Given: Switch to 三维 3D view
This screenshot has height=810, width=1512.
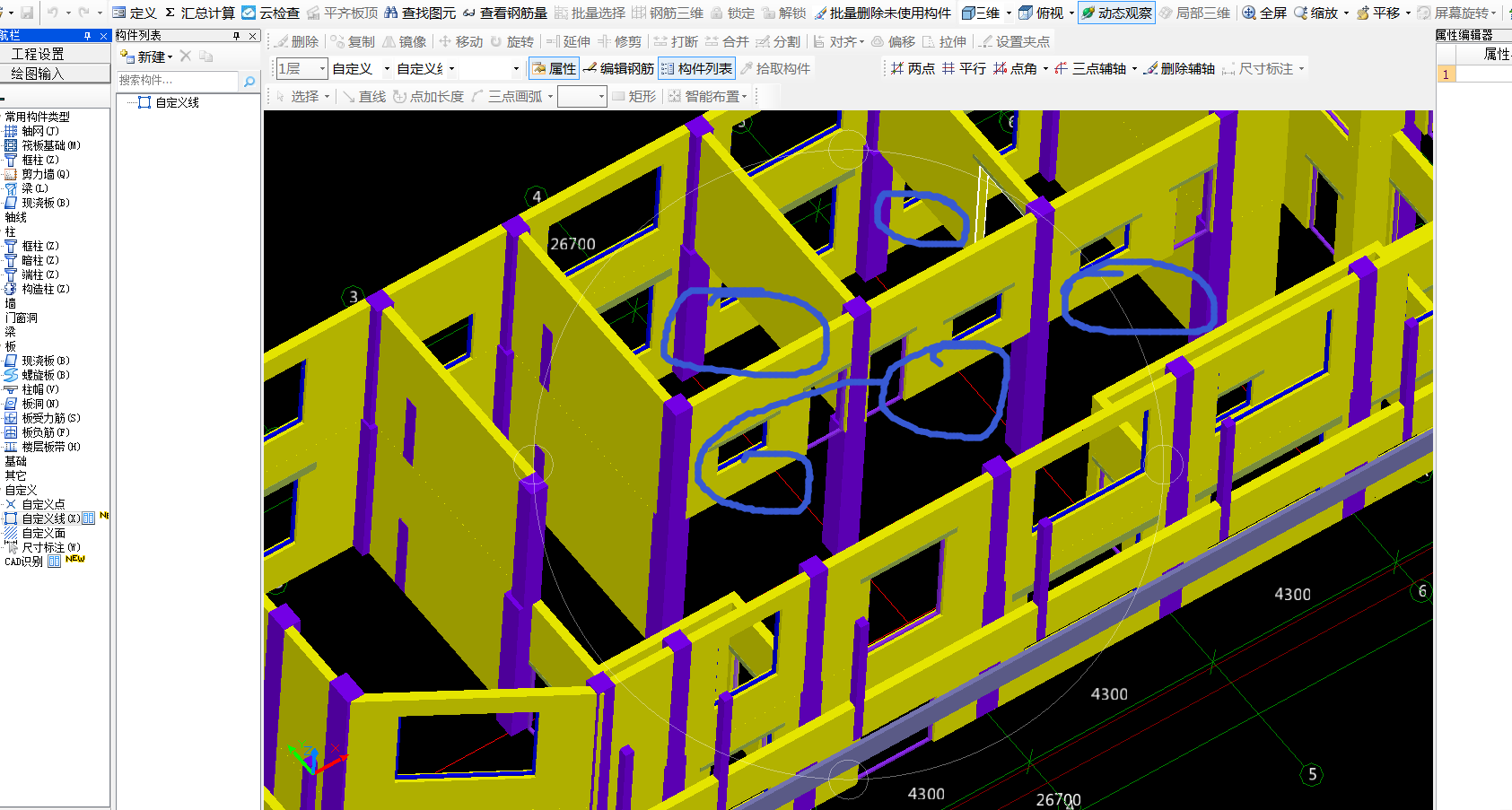Looking at the screenshot, I should pos(981,13).
